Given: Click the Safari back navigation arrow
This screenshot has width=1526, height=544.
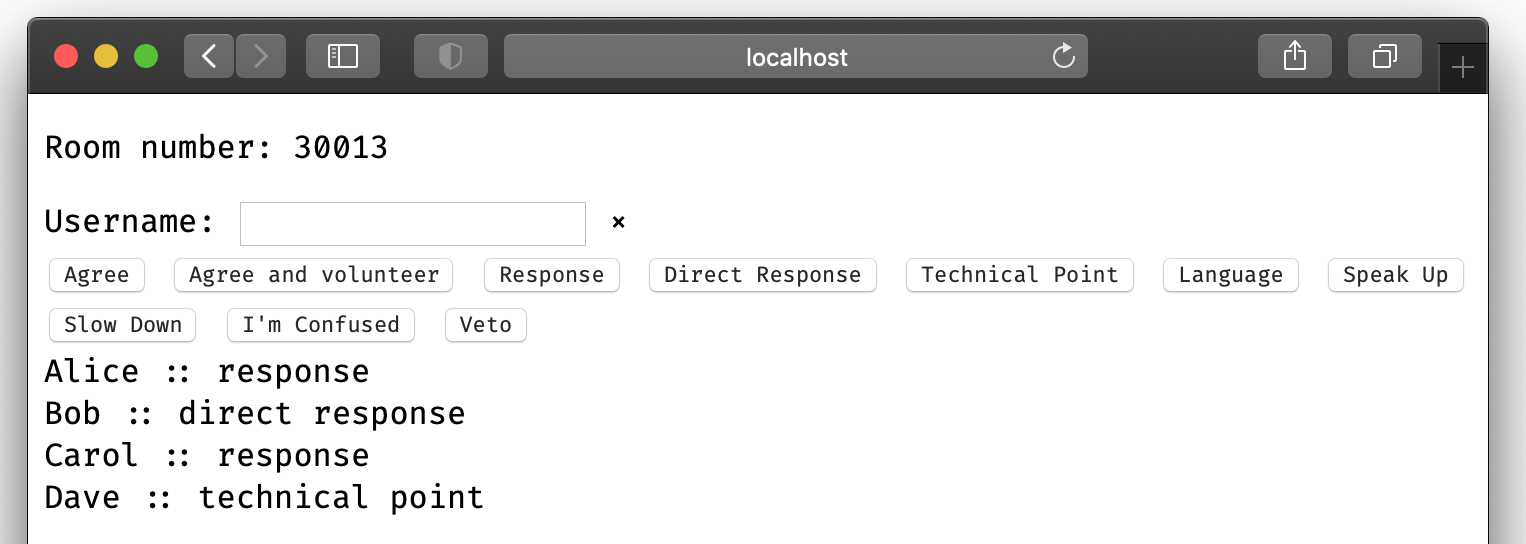Looking at the screenshot, I should coord(209,56).
